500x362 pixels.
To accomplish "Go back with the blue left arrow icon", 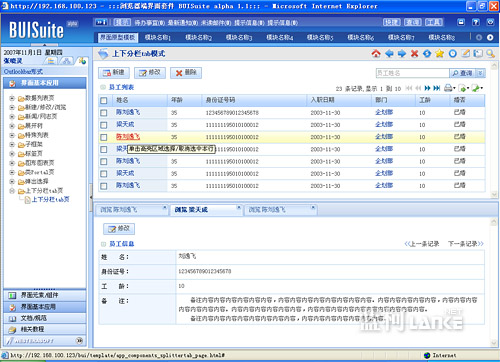I will [x=389, y=53].
